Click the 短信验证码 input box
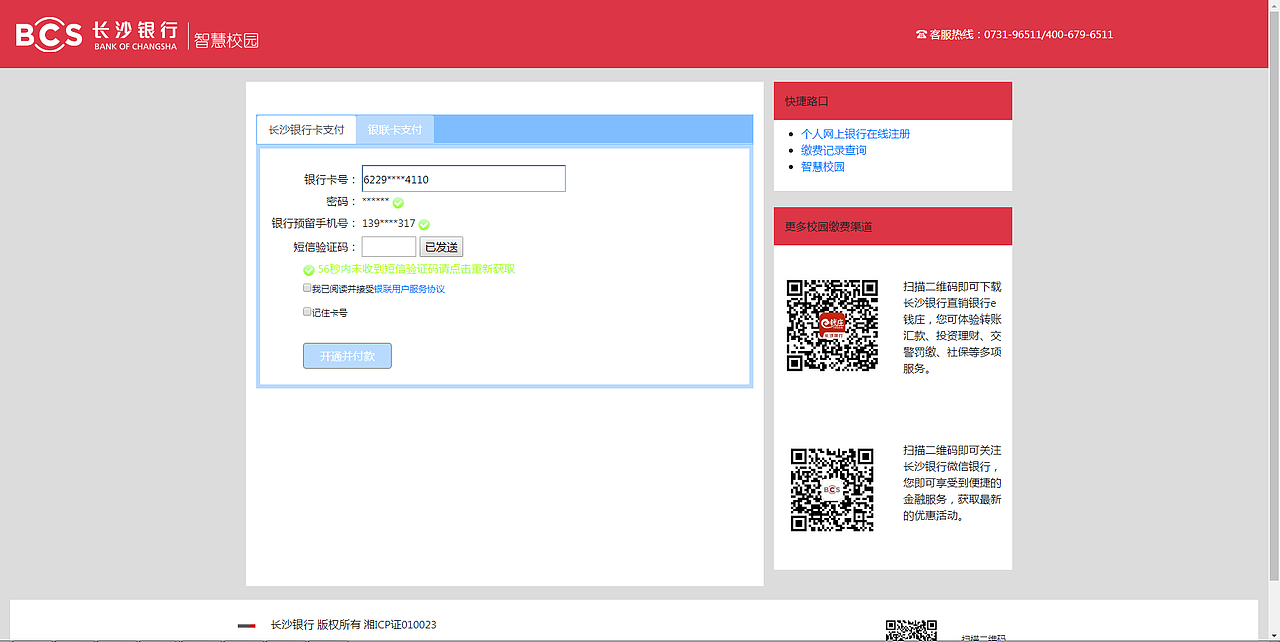The image size is (1280, 642). click(x=388, y=247)
